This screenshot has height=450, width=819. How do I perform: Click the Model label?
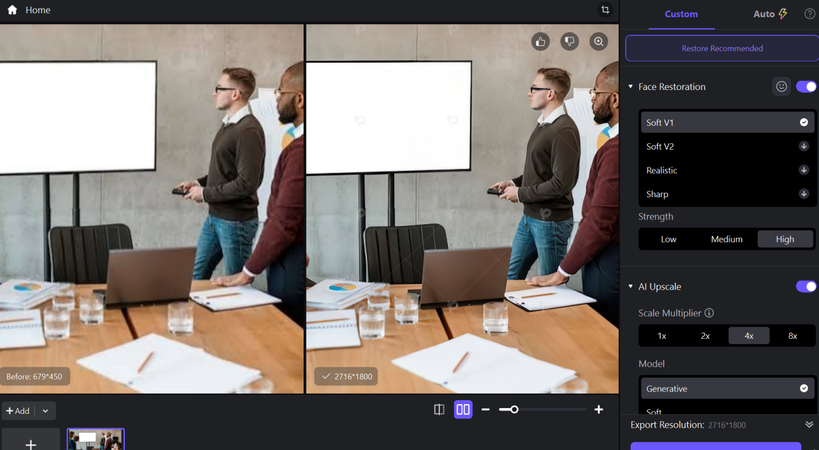[651, 364]
